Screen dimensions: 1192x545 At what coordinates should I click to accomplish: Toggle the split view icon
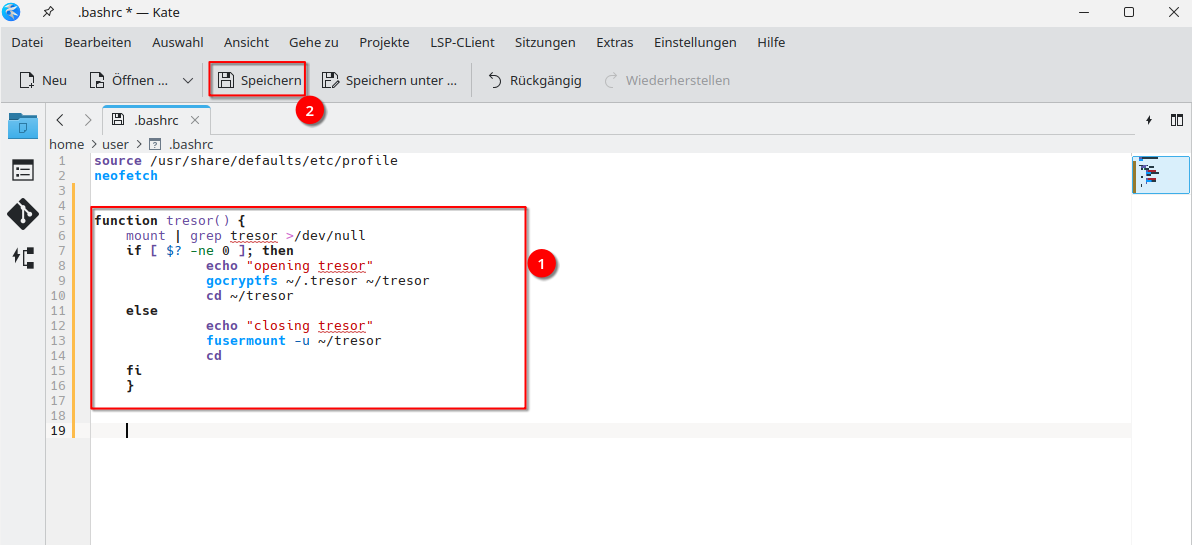(x=1177, y=120)
